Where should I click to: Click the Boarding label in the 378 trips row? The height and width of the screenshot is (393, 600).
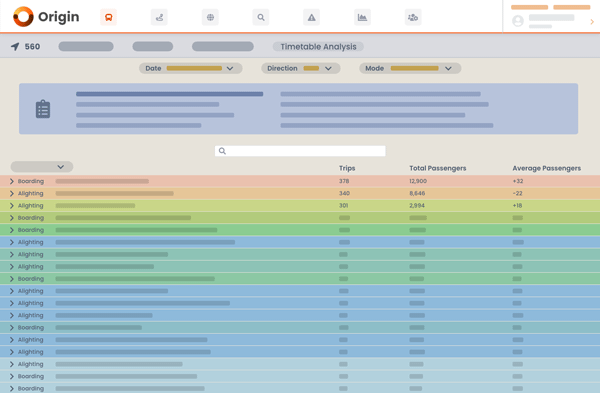[31, 181]
